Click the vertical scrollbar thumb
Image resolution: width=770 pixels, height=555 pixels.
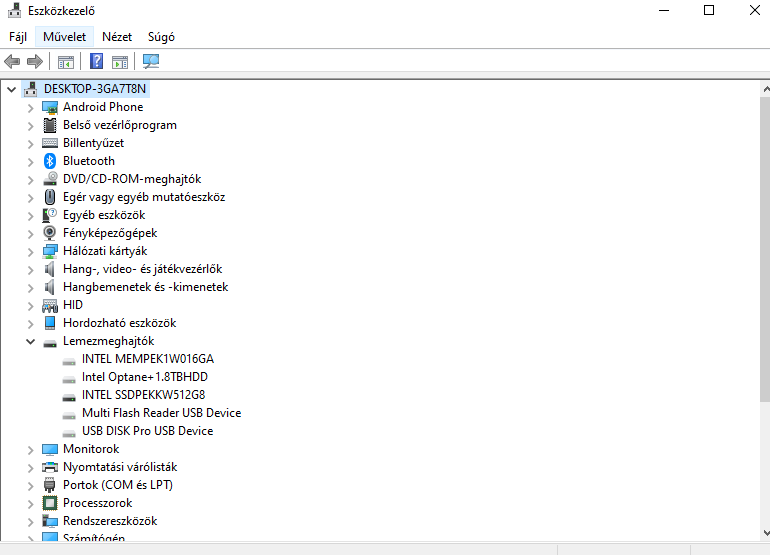[765, 250]
